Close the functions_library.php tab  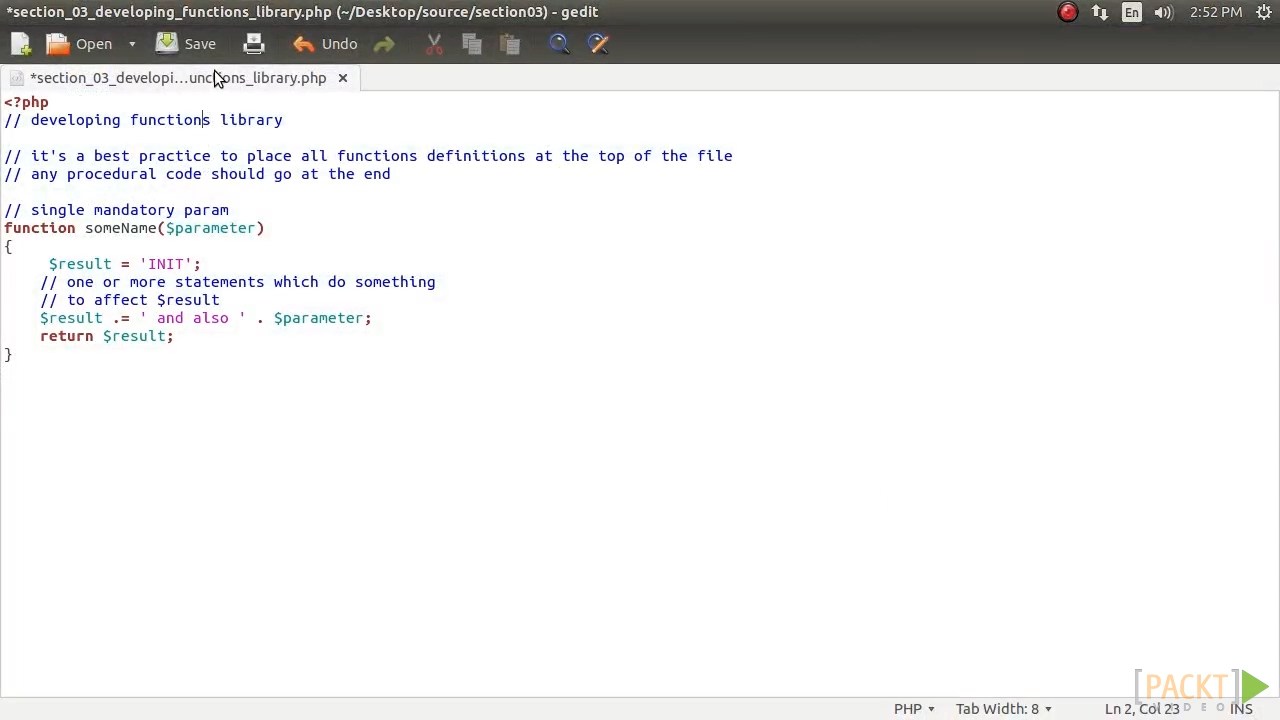coord(342,78)
